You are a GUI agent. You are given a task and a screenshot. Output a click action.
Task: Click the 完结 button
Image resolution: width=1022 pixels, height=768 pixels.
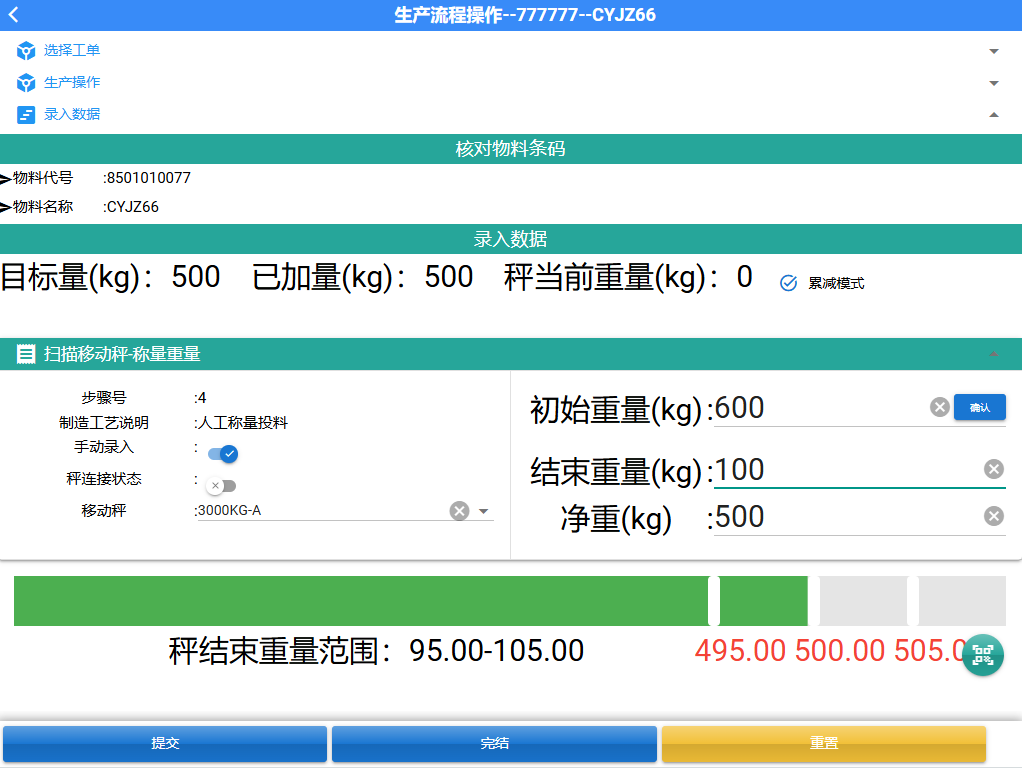click(494, 743)
